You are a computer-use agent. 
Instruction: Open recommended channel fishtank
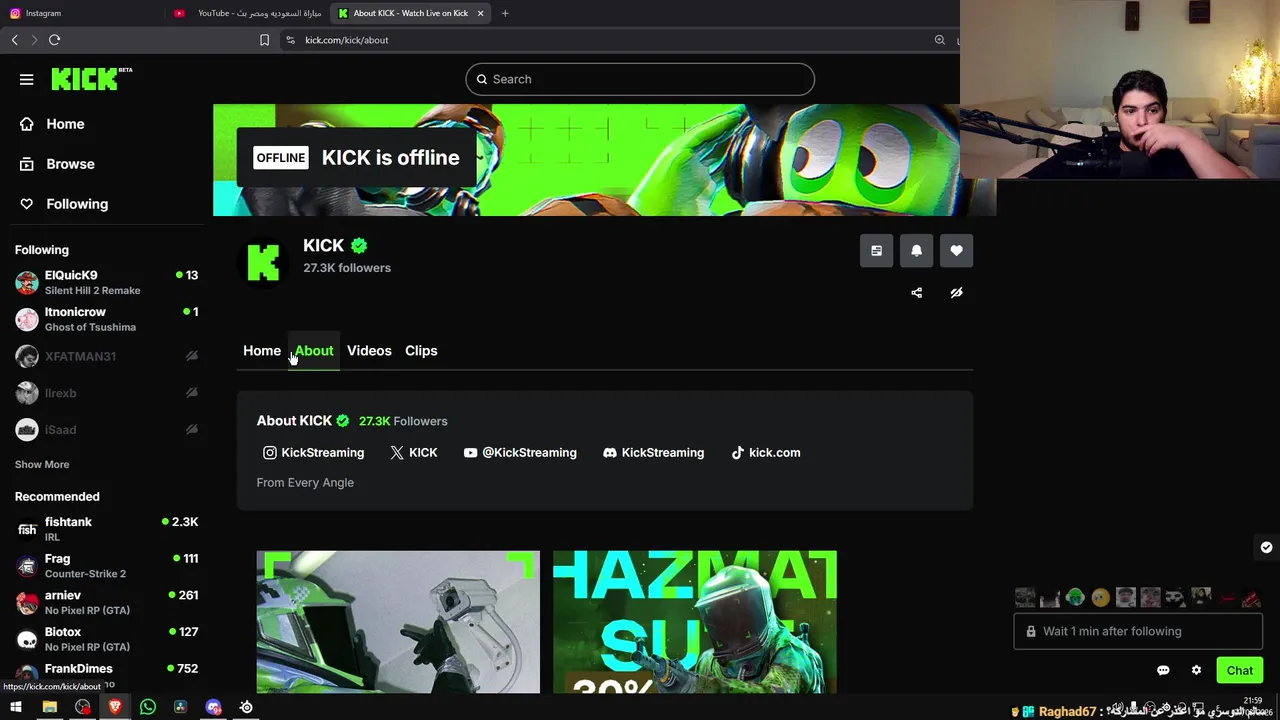[106, 529]
